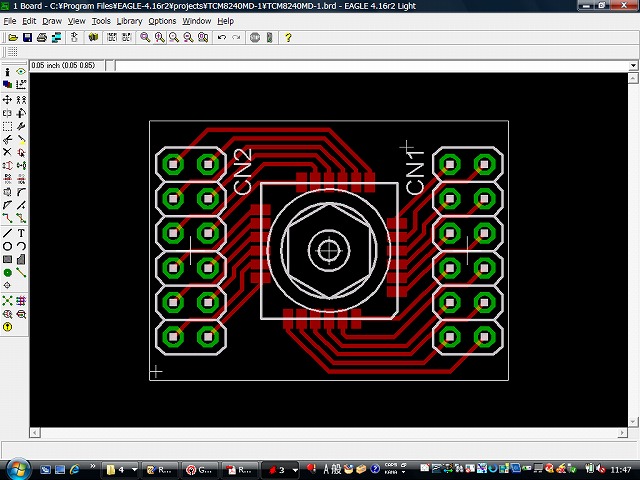
Task: Select the Show eye tool
Action: pos(21,72)
